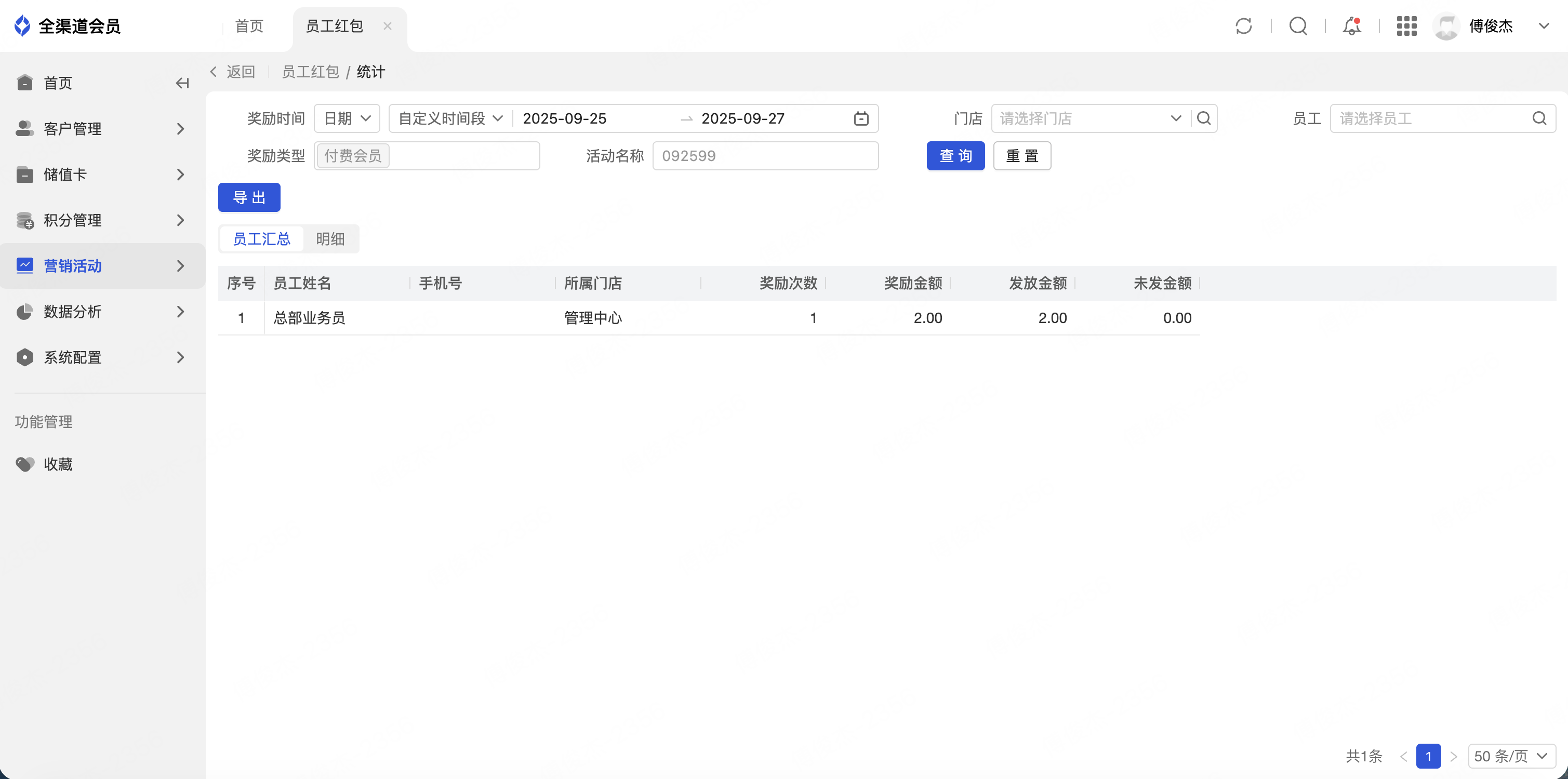Viewport: 1568px width, 779px height.
Task: Open the 收藏 favorites item in sidebar
Action: [58, 464]
